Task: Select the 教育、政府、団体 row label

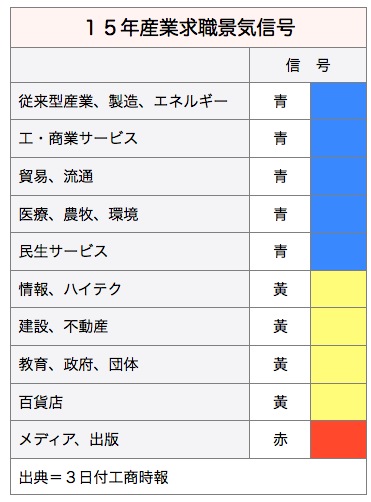Action: tap(78, 365)
